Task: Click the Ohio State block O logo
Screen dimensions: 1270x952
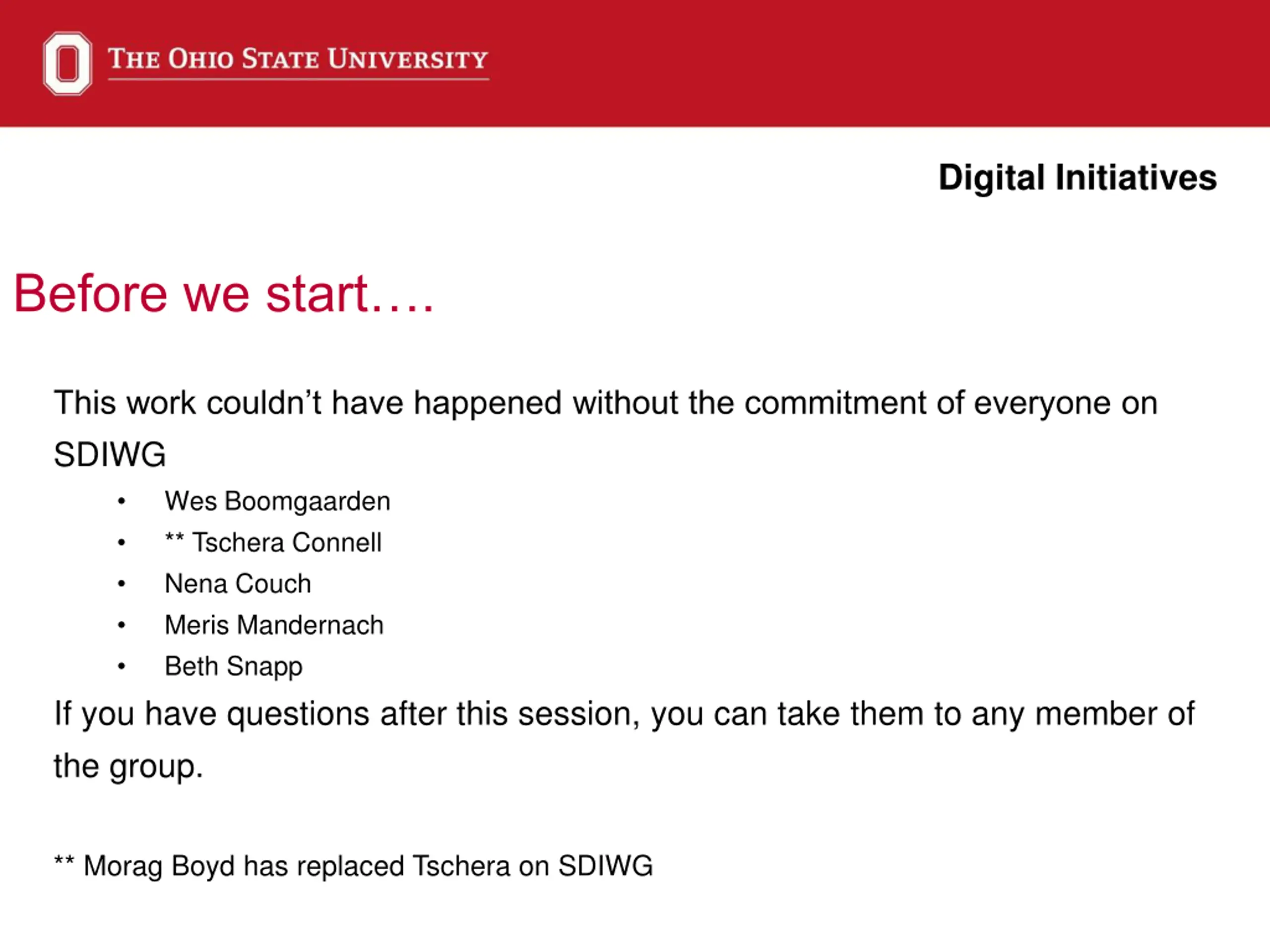Action: 67,63
